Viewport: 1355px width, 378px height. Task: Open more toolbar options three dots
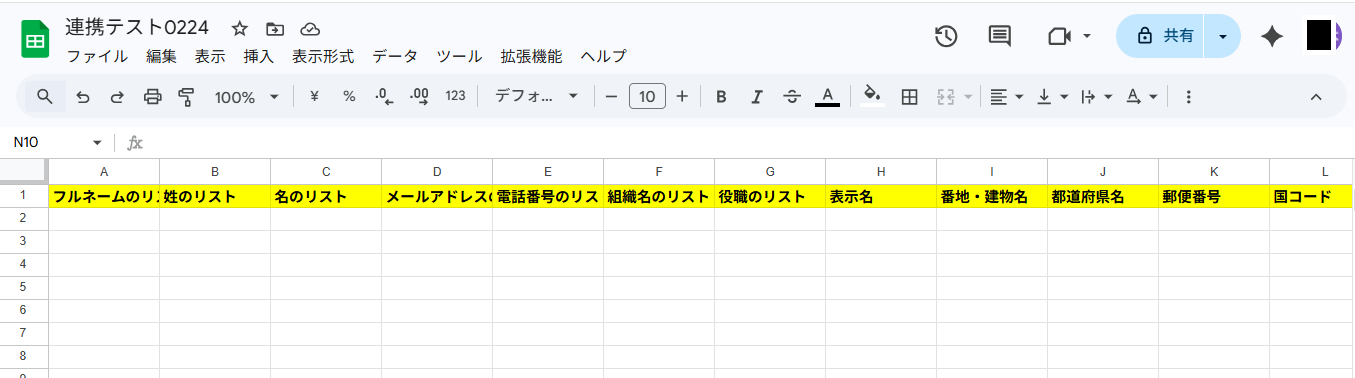coord(1188,96)
